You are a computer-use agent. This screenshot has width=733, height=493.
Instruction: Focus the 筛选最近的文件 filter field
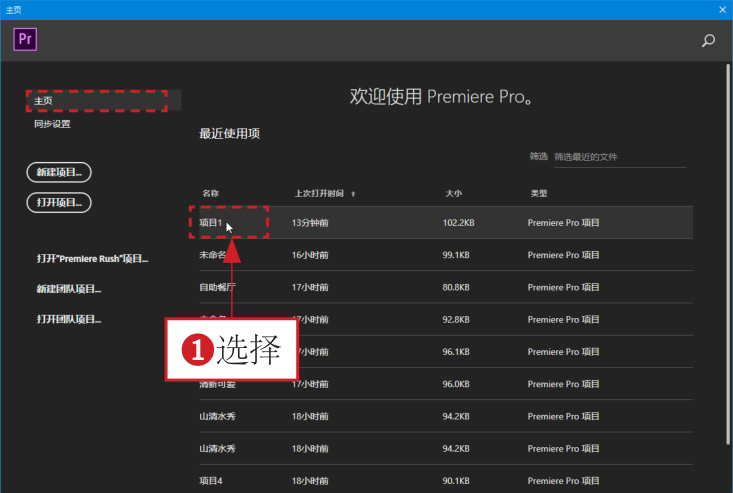(x=620, y=157)
